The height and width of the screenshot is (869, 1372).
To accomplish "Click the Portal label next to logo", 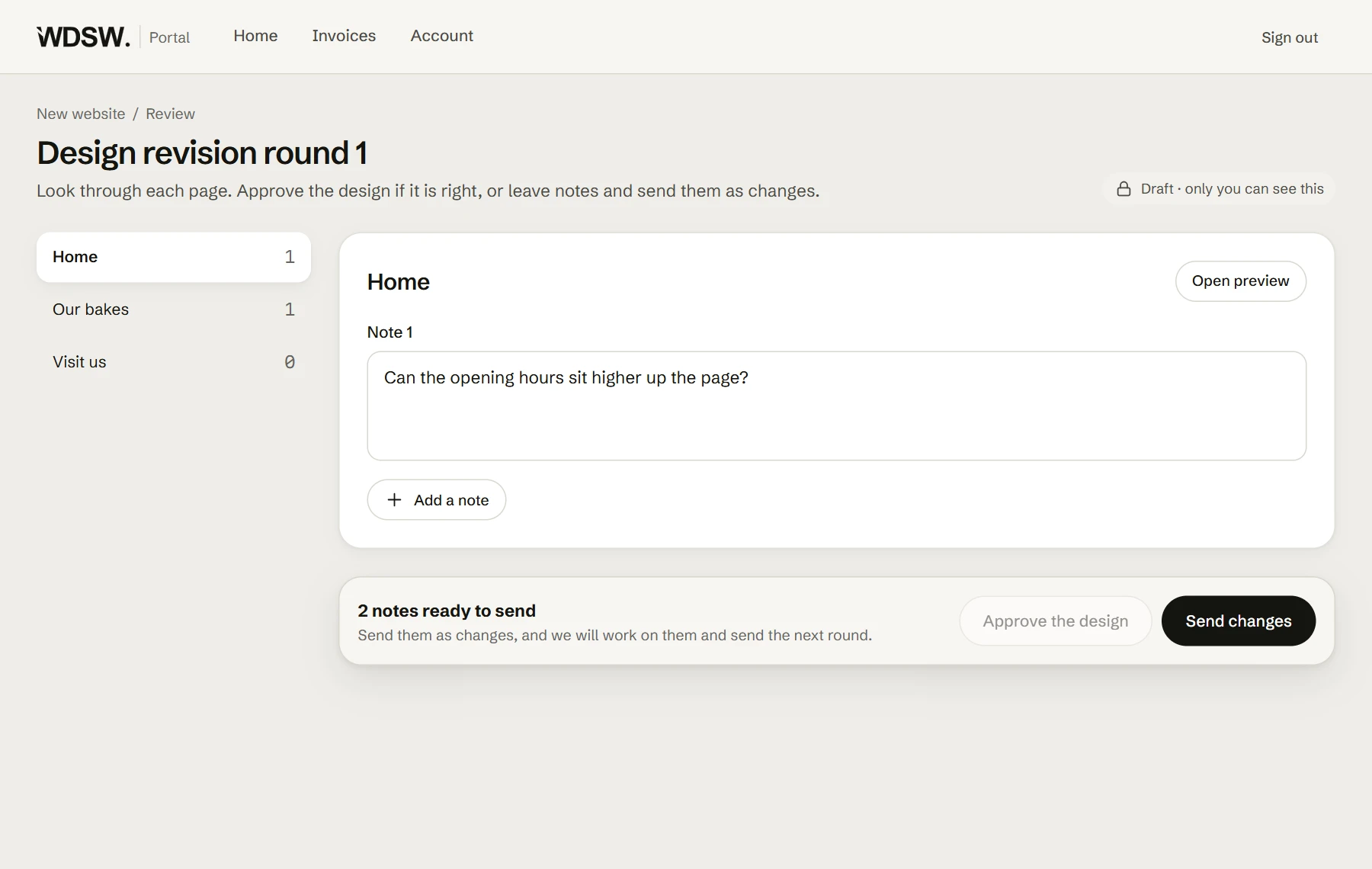I will (x=169, y=37).
